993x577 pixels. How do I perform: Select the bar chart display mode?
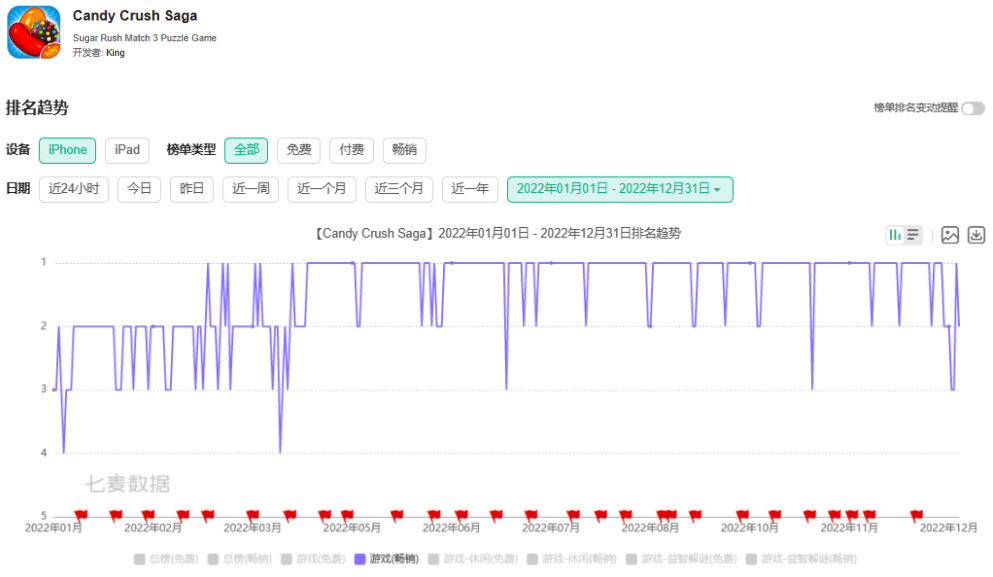[x=896, y=234]
